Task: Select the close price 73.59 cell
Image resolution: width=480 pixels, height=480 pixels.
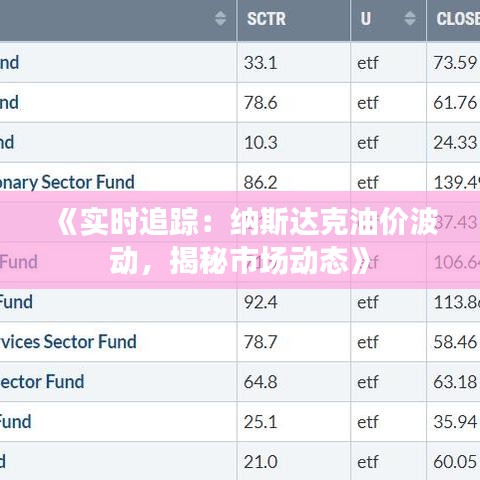Action: tap(454, 63)
